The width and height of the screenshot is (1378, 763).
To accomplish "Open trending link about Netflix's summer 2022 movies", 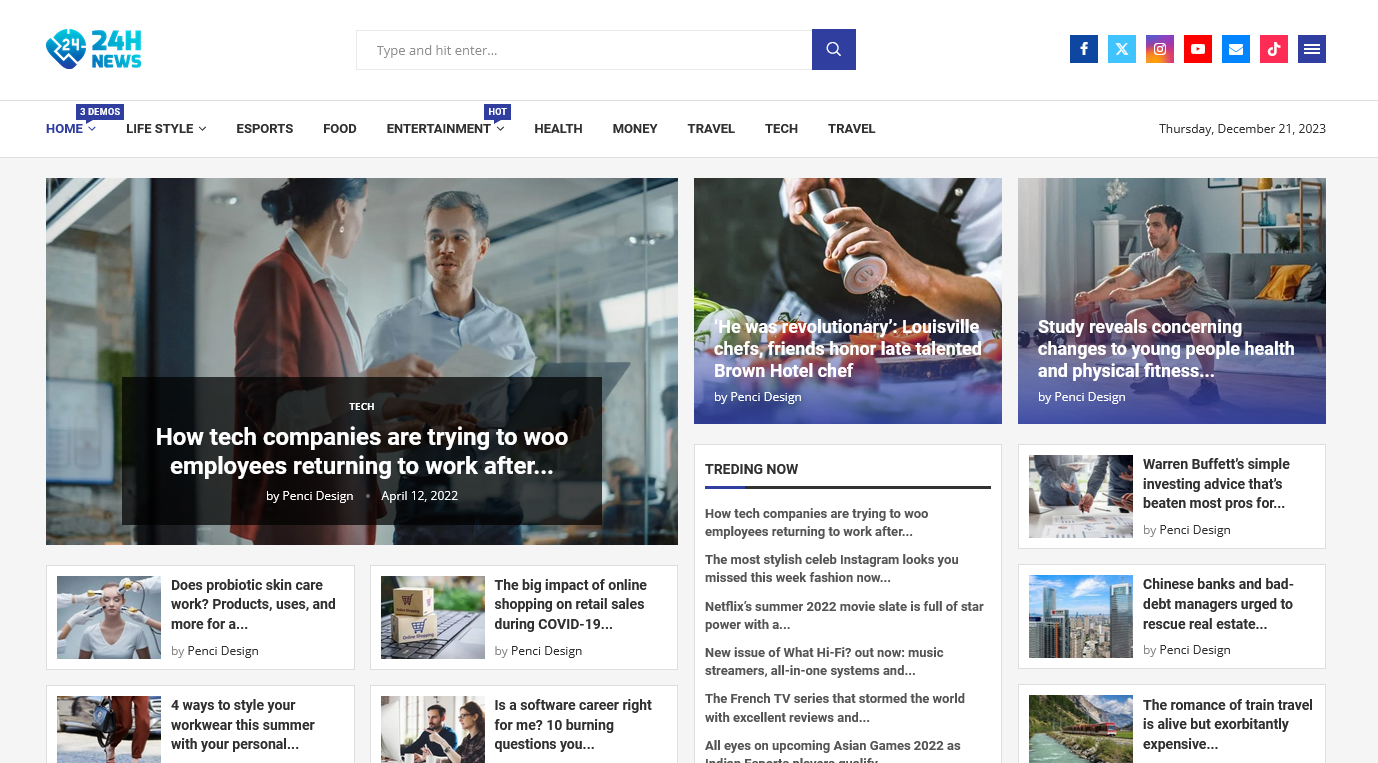I will click(844, 615).
